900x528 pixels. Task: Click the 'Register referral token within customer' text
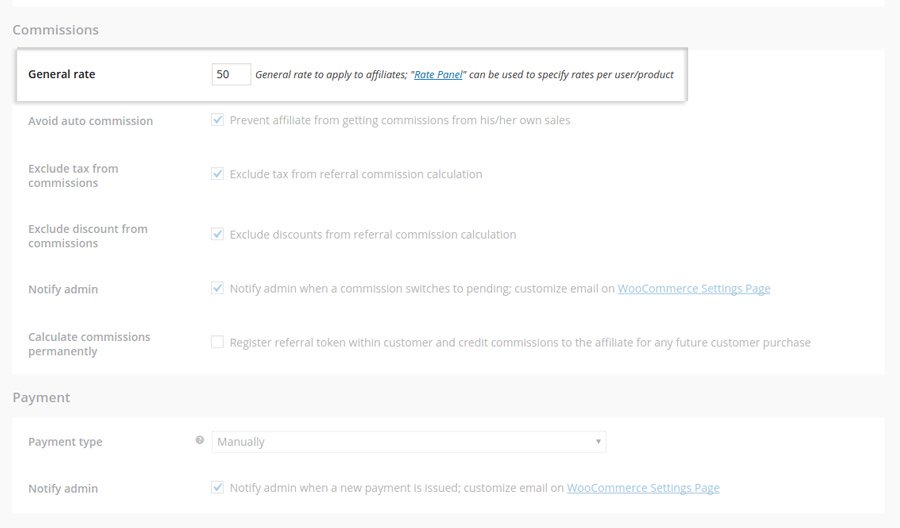(520, 342)
